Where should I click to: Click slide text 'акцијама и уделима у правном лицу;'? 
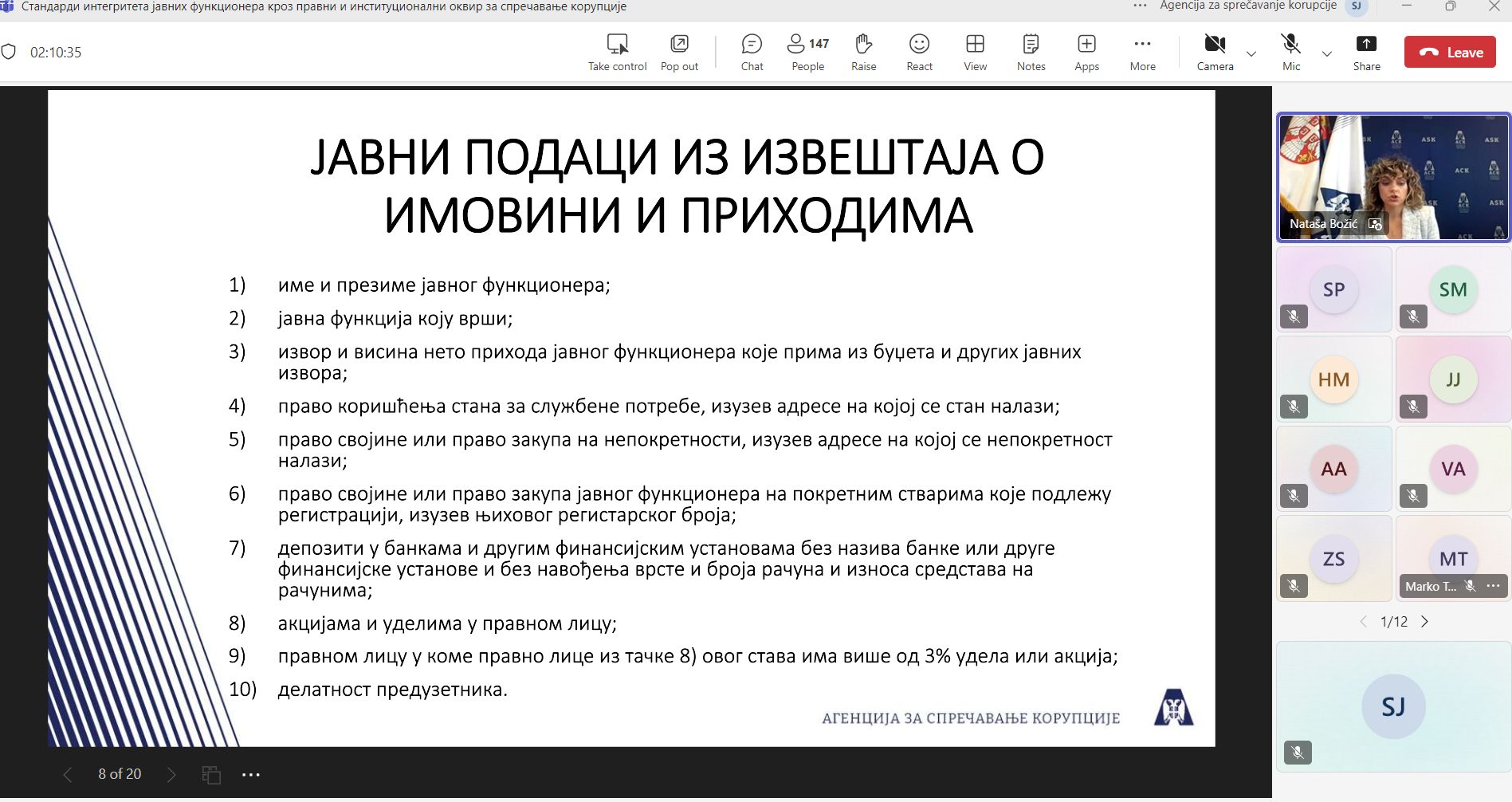point(447,623)
